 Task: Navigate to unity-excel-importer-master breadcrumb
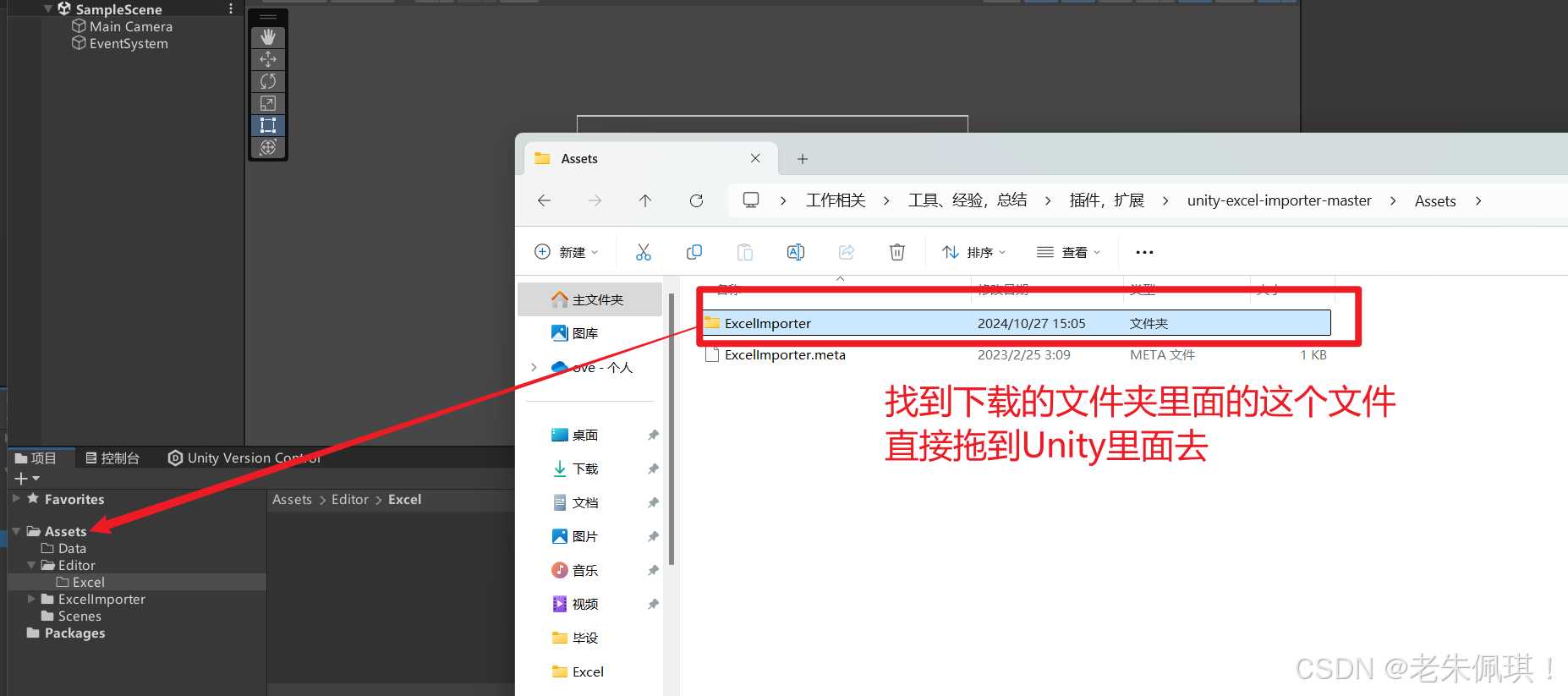click(1279, 200)
